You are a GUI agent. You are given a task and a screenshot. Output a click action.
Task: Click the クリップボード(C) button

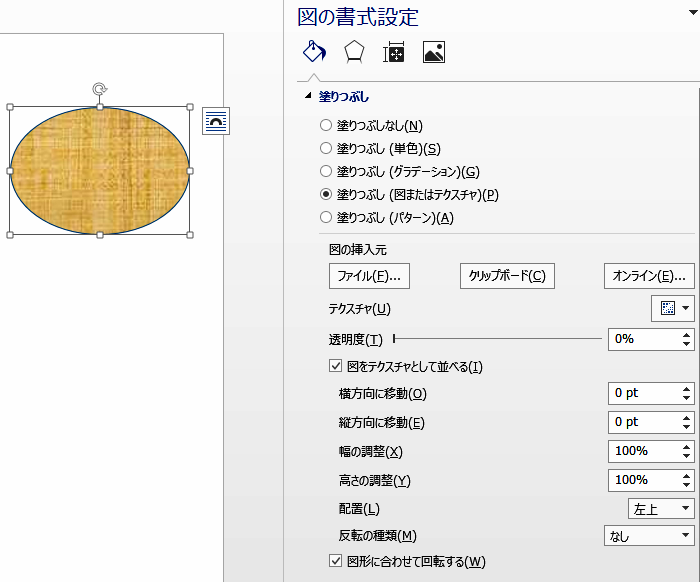point(507,276)
